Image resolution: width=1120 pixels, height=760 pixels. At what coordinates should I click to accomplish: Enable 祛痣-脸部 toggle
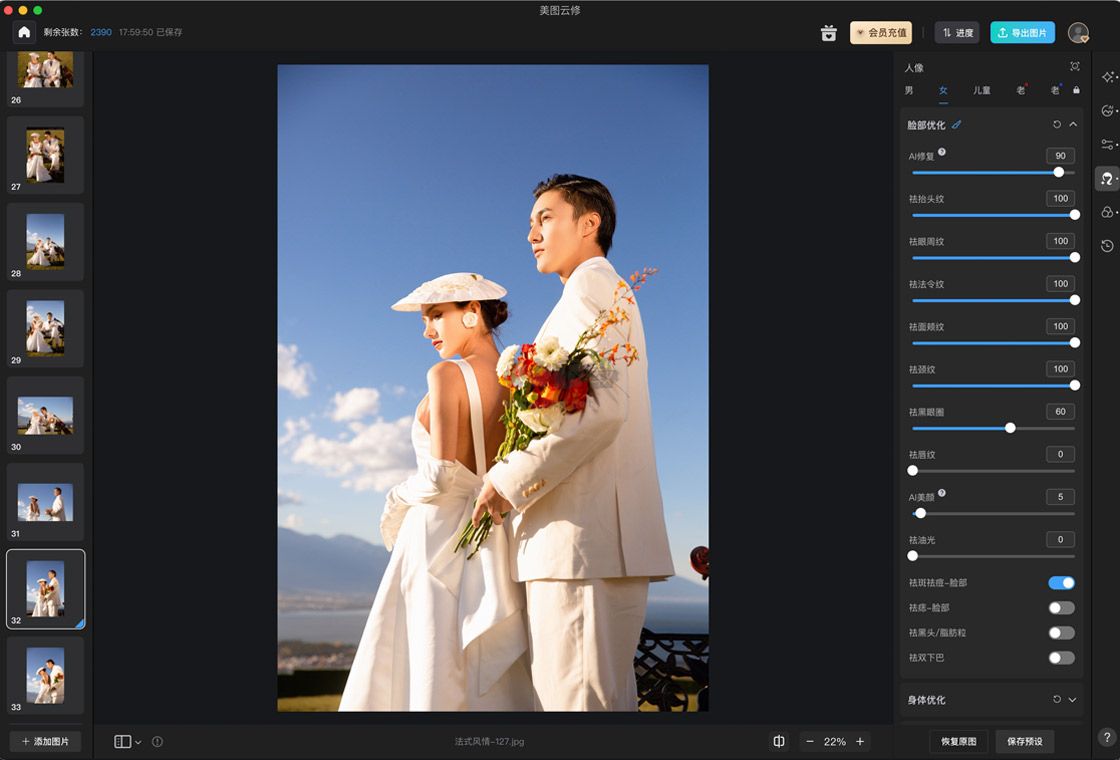[x=1061, y=608]
